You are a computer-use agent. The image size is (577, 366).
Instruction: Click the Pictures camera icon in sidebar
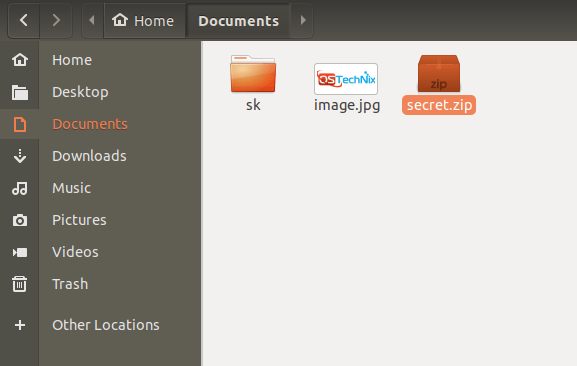point(20,220)
